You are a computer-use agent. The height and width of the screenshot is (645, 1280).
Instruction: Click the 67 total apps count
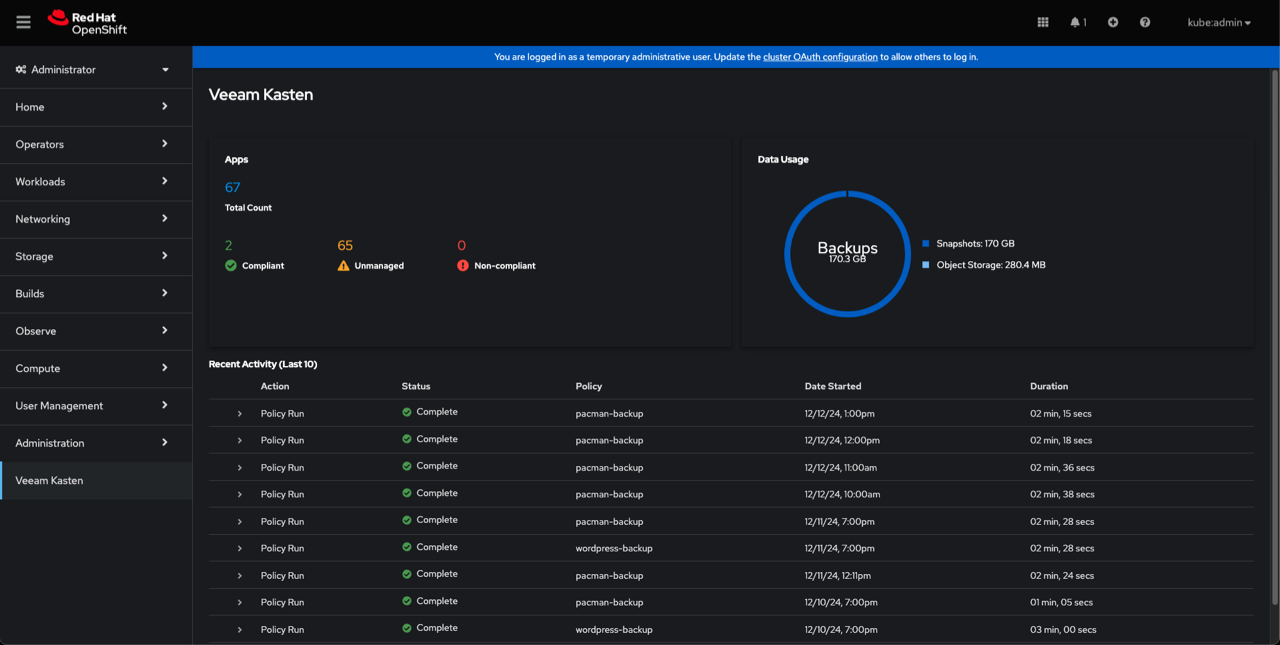(x=232, y=187)
